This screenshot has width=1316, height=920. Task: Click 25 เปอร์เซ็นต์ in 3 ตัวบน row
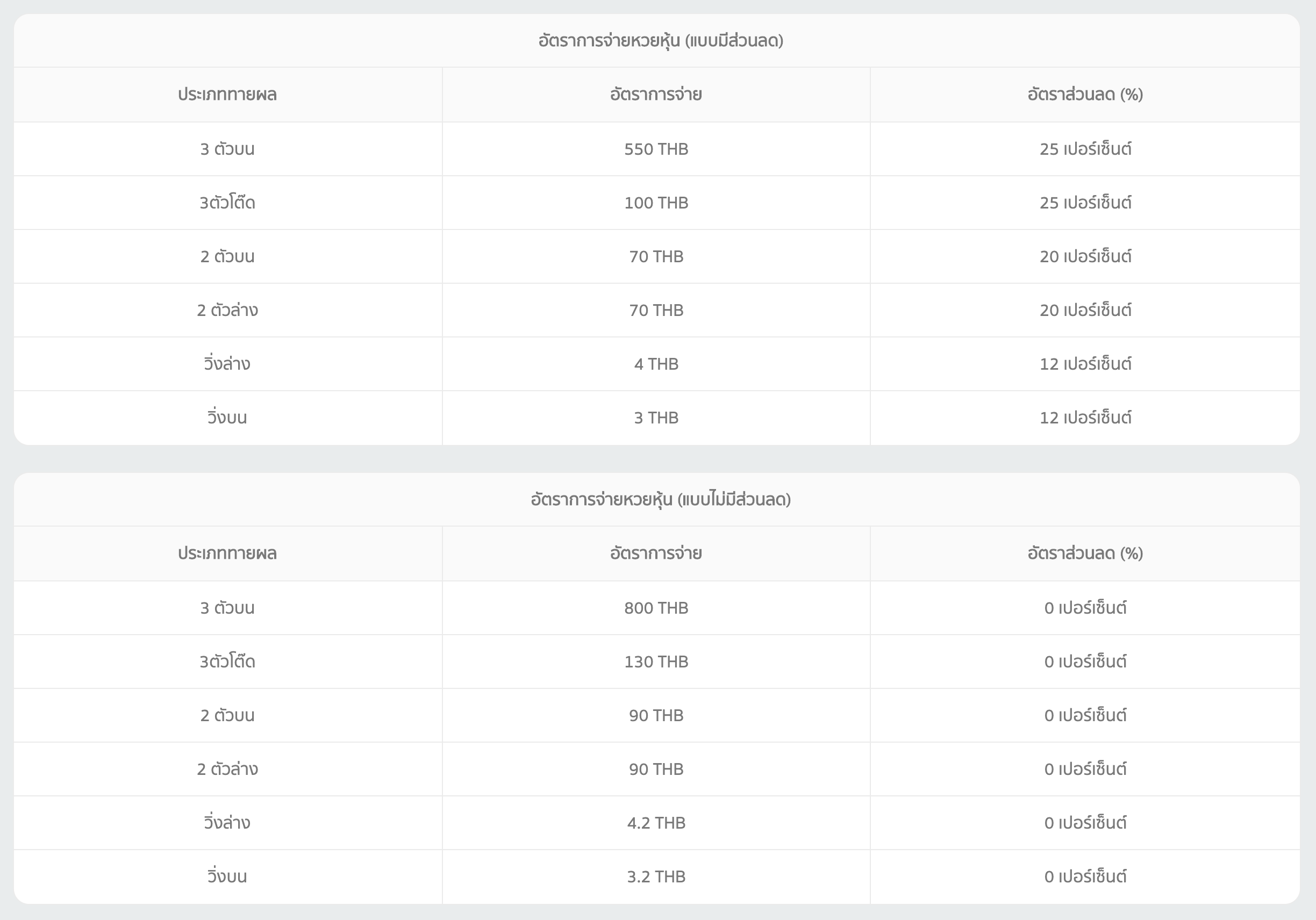pos(1085,149)
